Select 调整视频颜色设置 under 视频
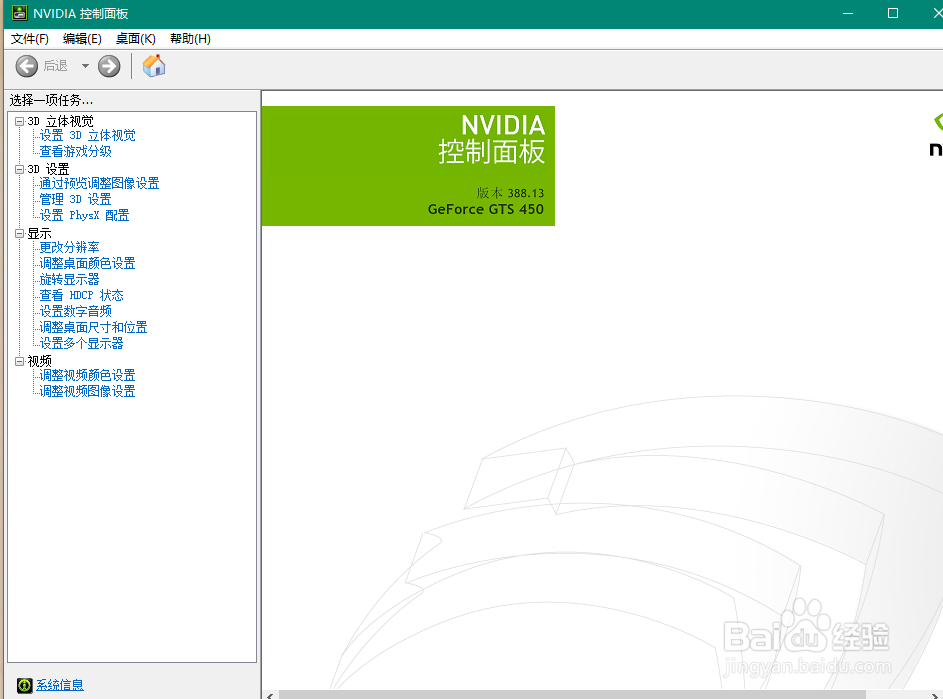The width and height of the screenshot is (943, 699). (87, 375)
